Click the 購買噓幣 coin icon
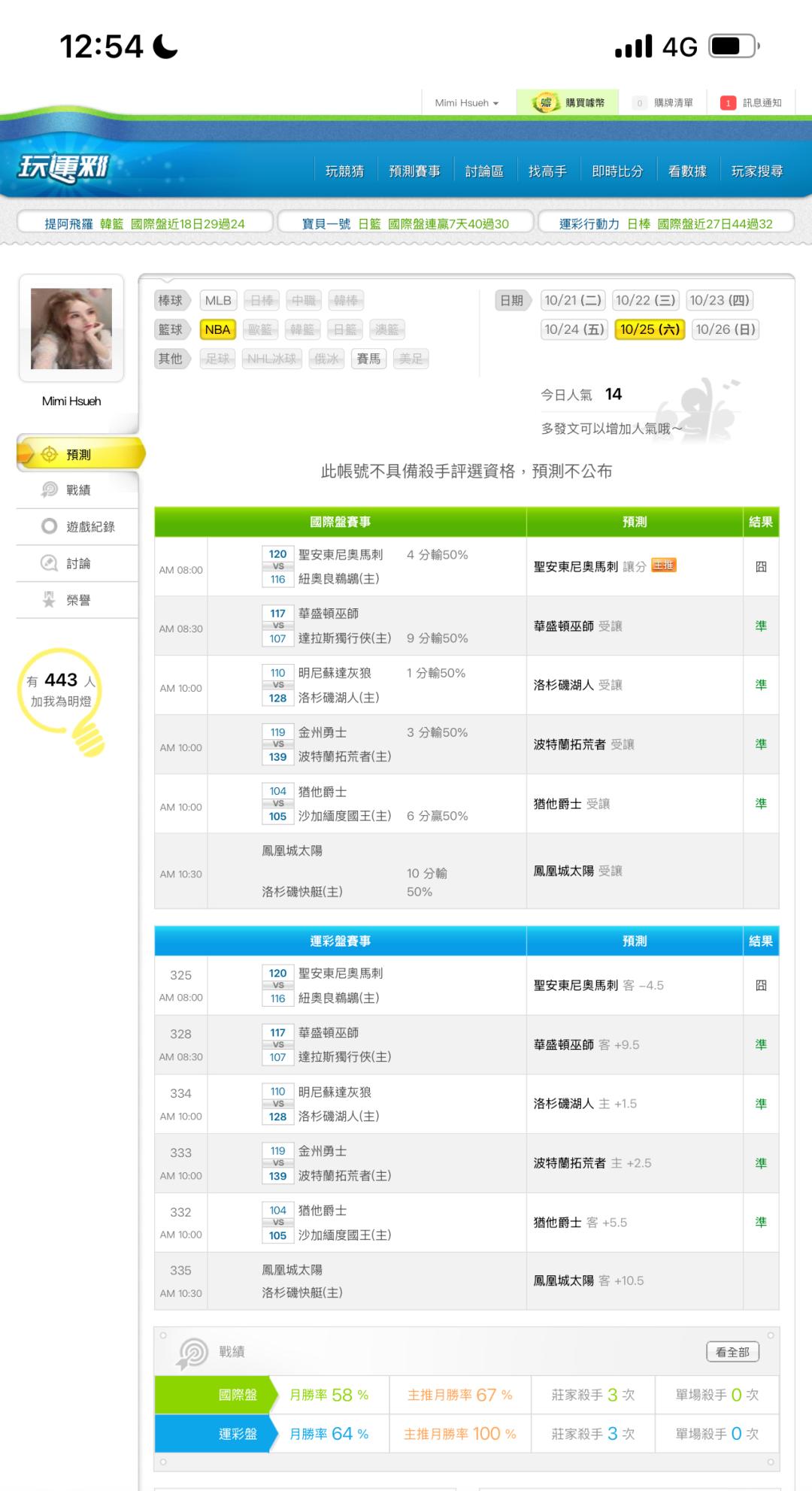Screen dimensions: 812x1491 [547, 103]
